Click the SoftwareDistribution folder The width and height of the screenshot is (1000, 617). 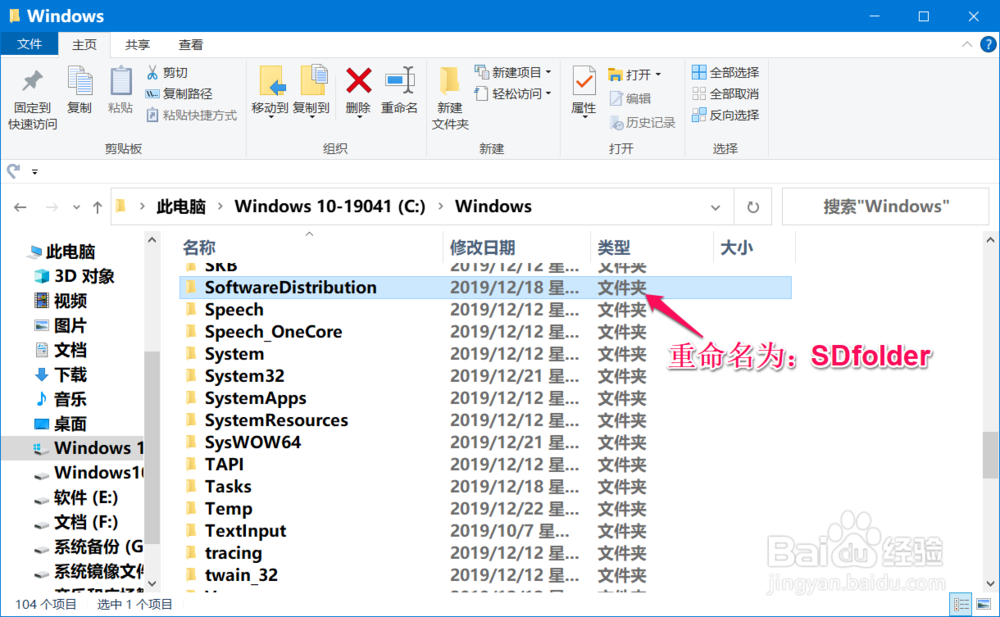(x=290, y=287)
